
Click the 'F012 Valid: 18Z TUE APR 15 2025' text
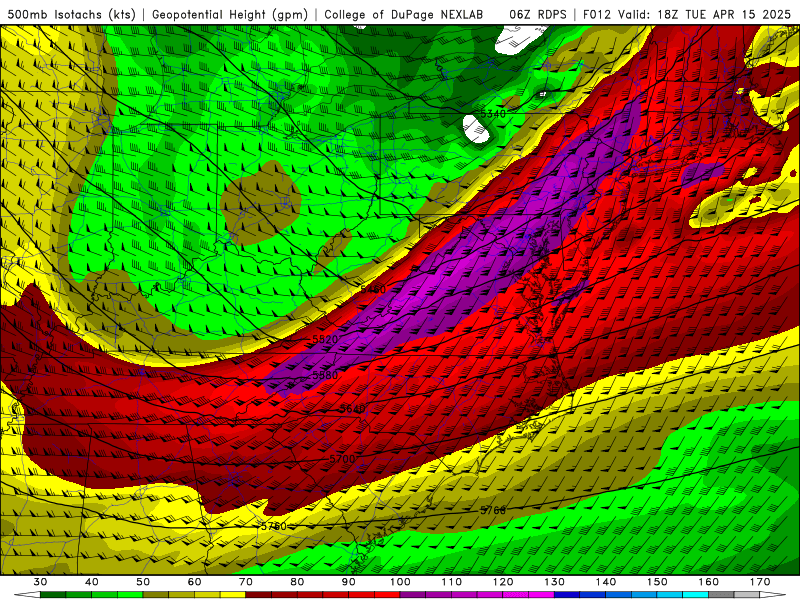coord(688,15)
